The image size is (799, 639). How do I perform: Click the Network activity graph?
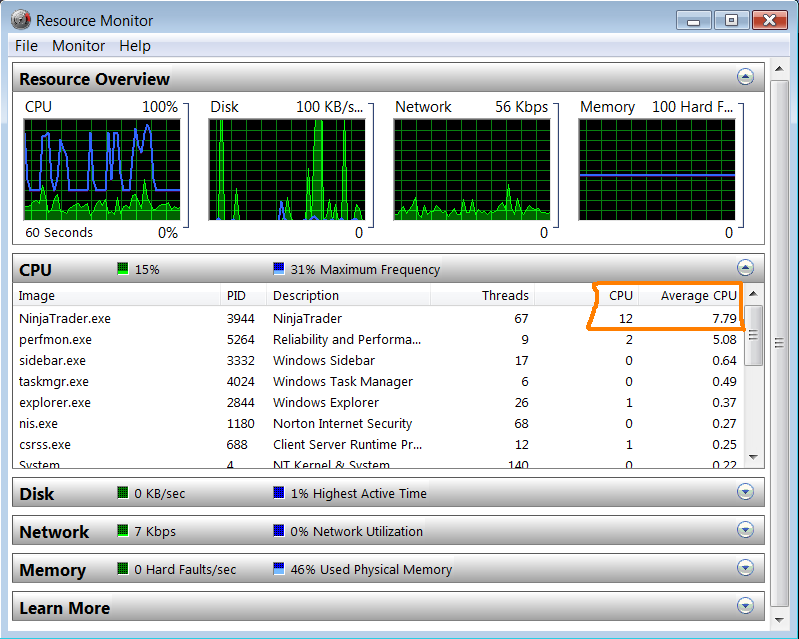click(x=472, y=170)
